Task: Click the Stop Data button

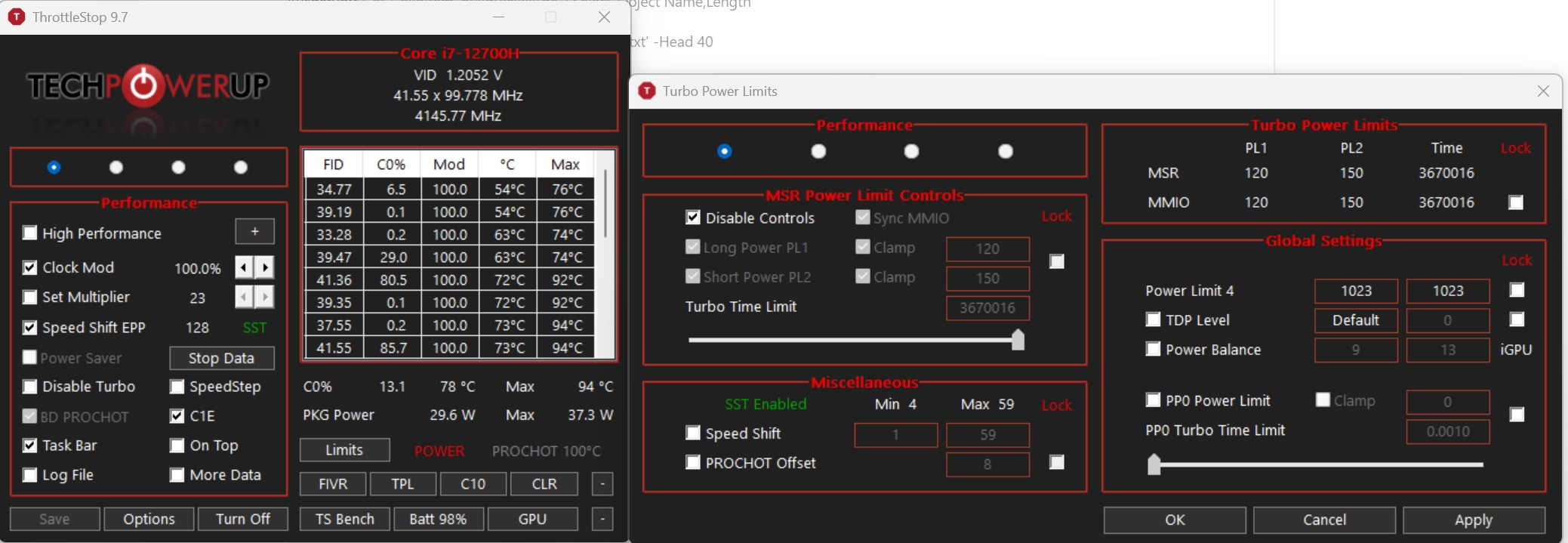Action: point(221,358)
